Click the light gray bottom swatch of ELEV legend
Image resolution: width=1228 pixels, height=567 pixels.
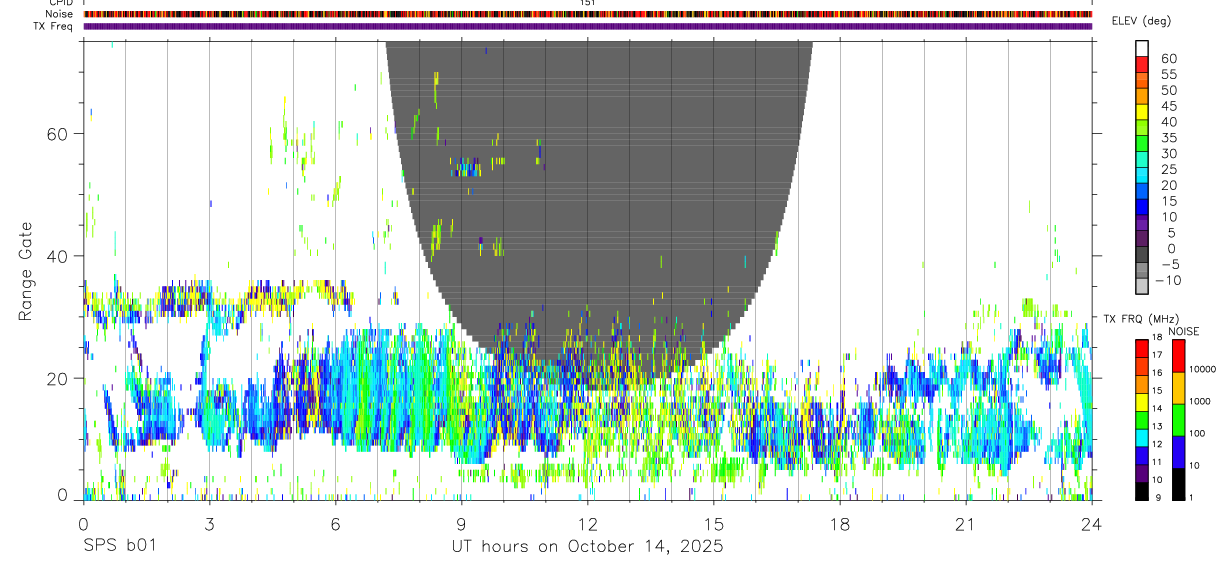pyautogui.click(x=1142, y=287)
